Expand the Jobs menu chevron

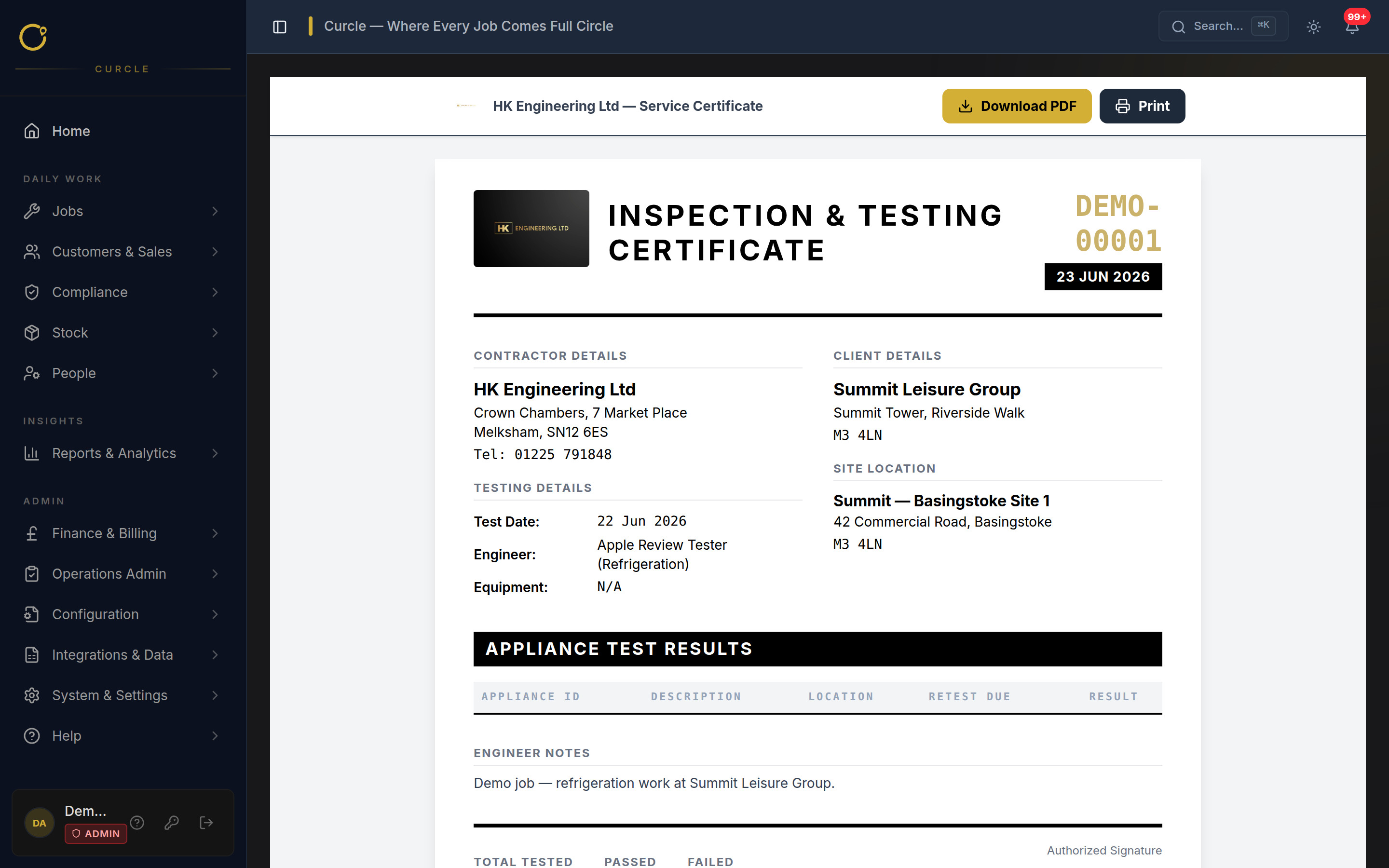(215, 211)
